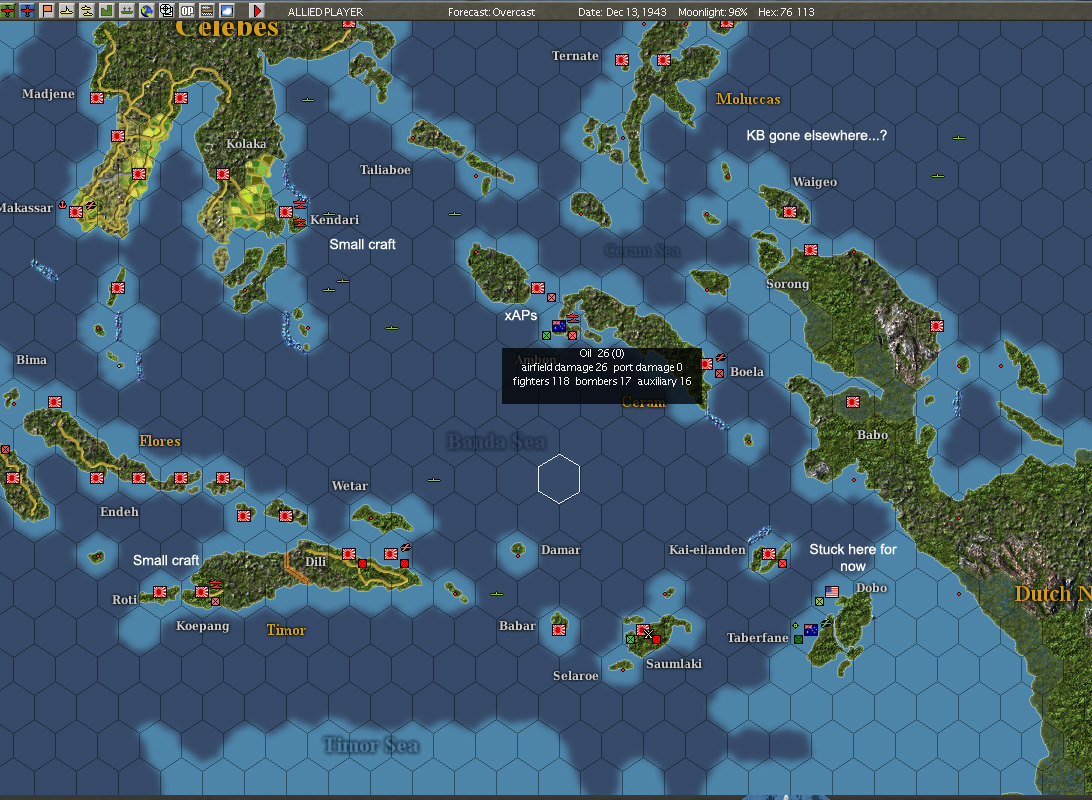Open the cloud weather toolbar icon
This screenshot has height=800, width=1092.
pyautogui.click(x=227, y=10)
